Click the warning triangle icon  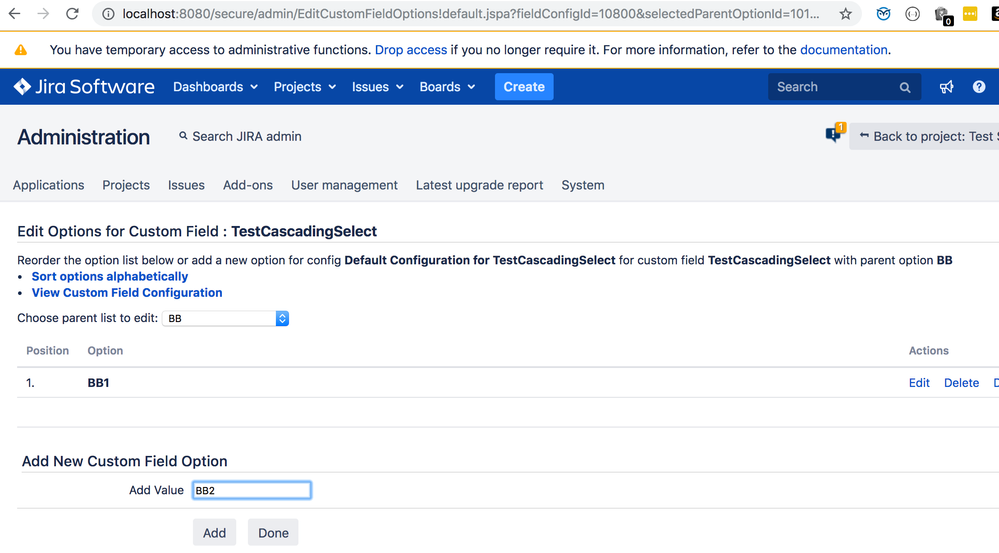(21, 50)
